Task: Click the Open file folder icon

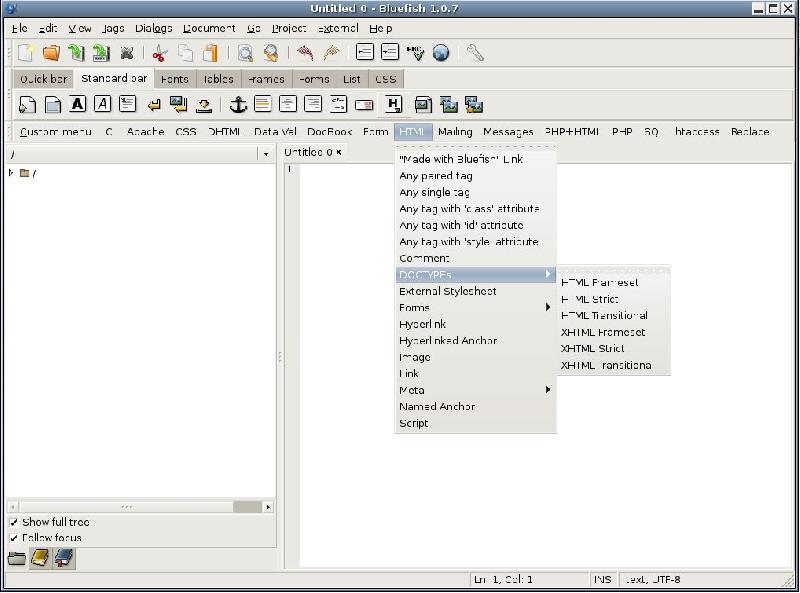Action: [x=51, y=53]
